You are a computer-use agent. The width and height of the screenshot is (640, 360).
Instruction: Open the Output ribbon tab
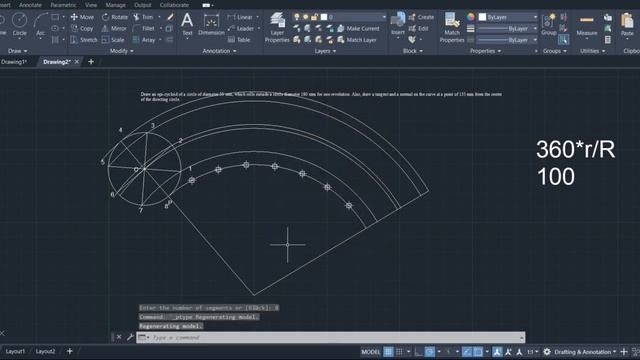[142, 5]
